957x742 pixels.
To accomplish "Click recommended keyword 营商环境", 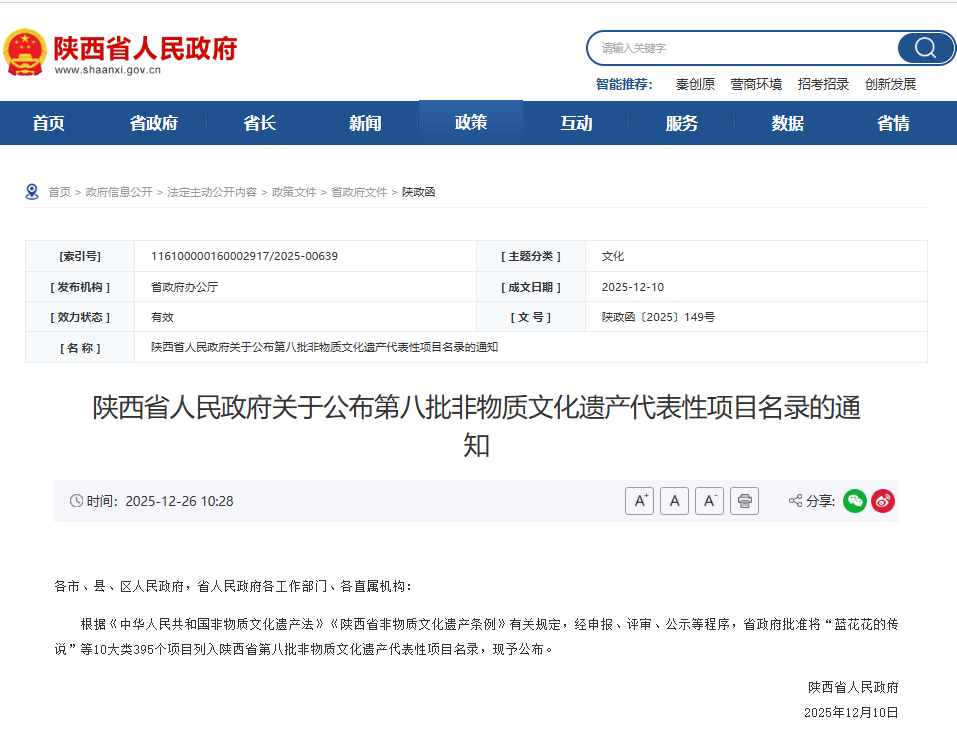I will click(x=756, y=84).
